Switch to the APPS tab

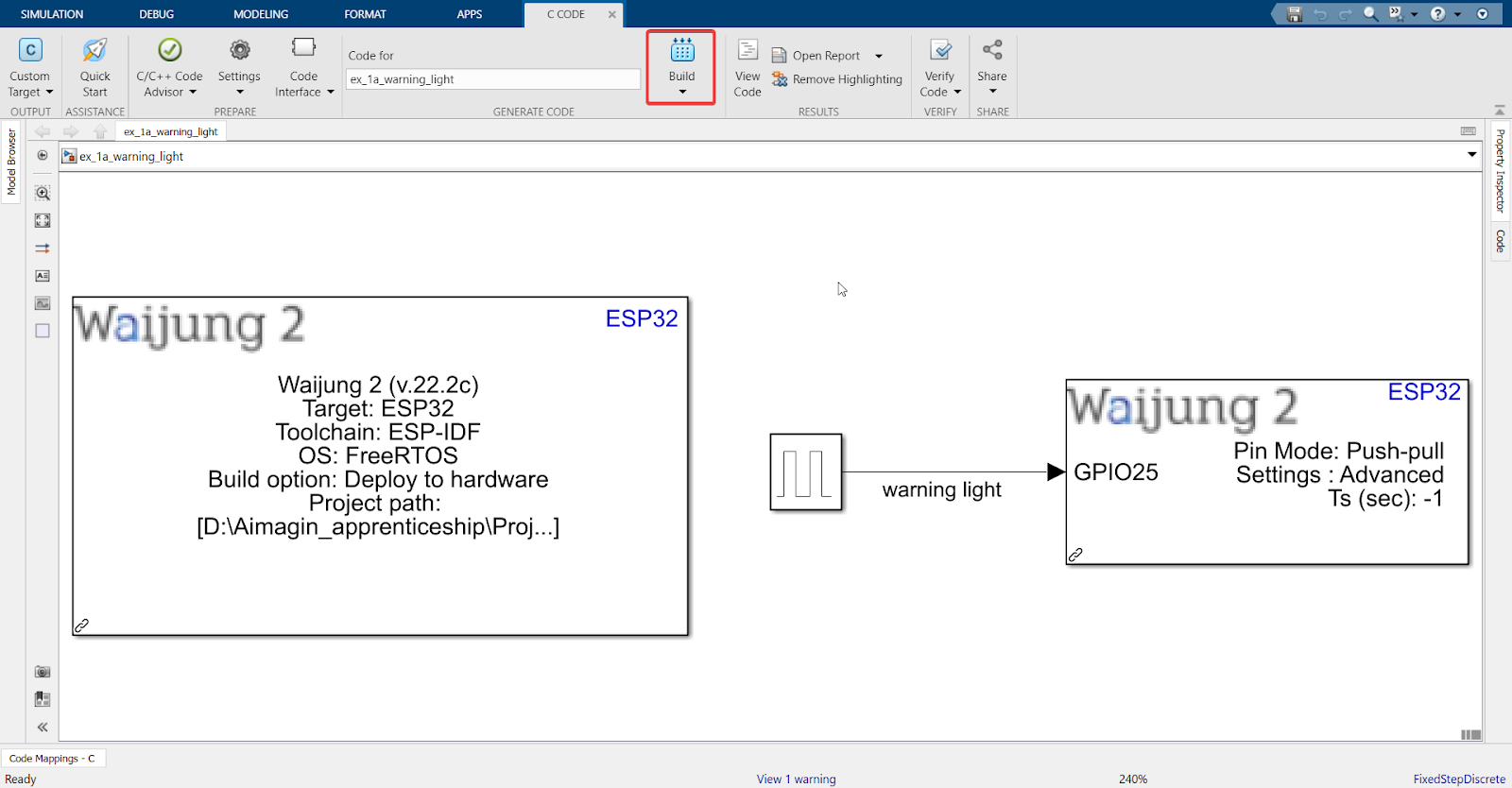point(470,14)
